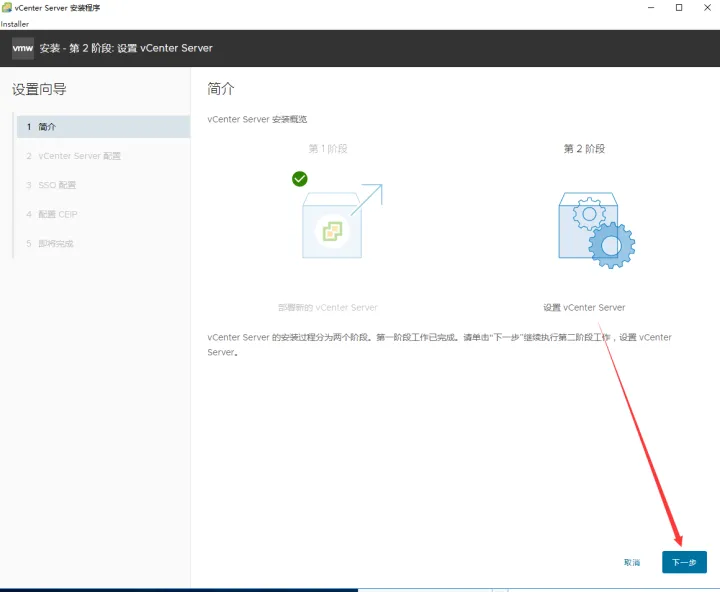Viewport: 720px width, 592px height.
Task: Click the stage 1 deployment box illustration
Action: 332,225
